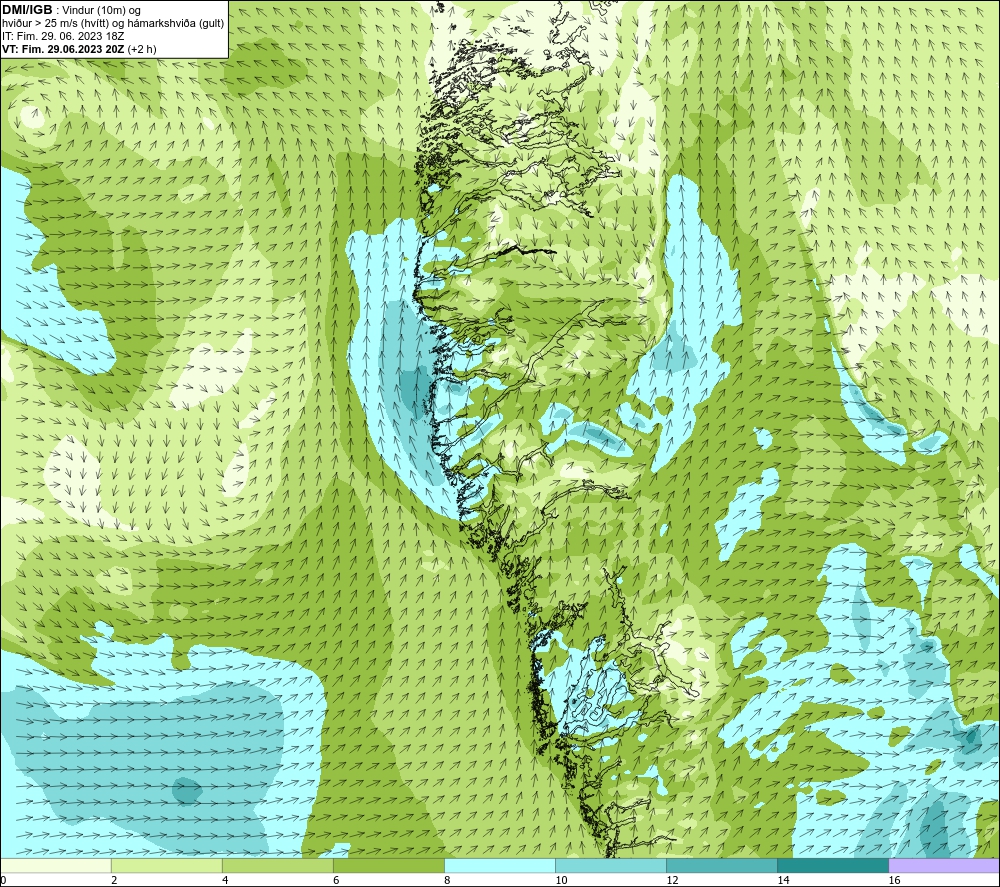Screen dimensions: 1000x887
Task: Click the colorbar label '8'
Action: [447, 881]
